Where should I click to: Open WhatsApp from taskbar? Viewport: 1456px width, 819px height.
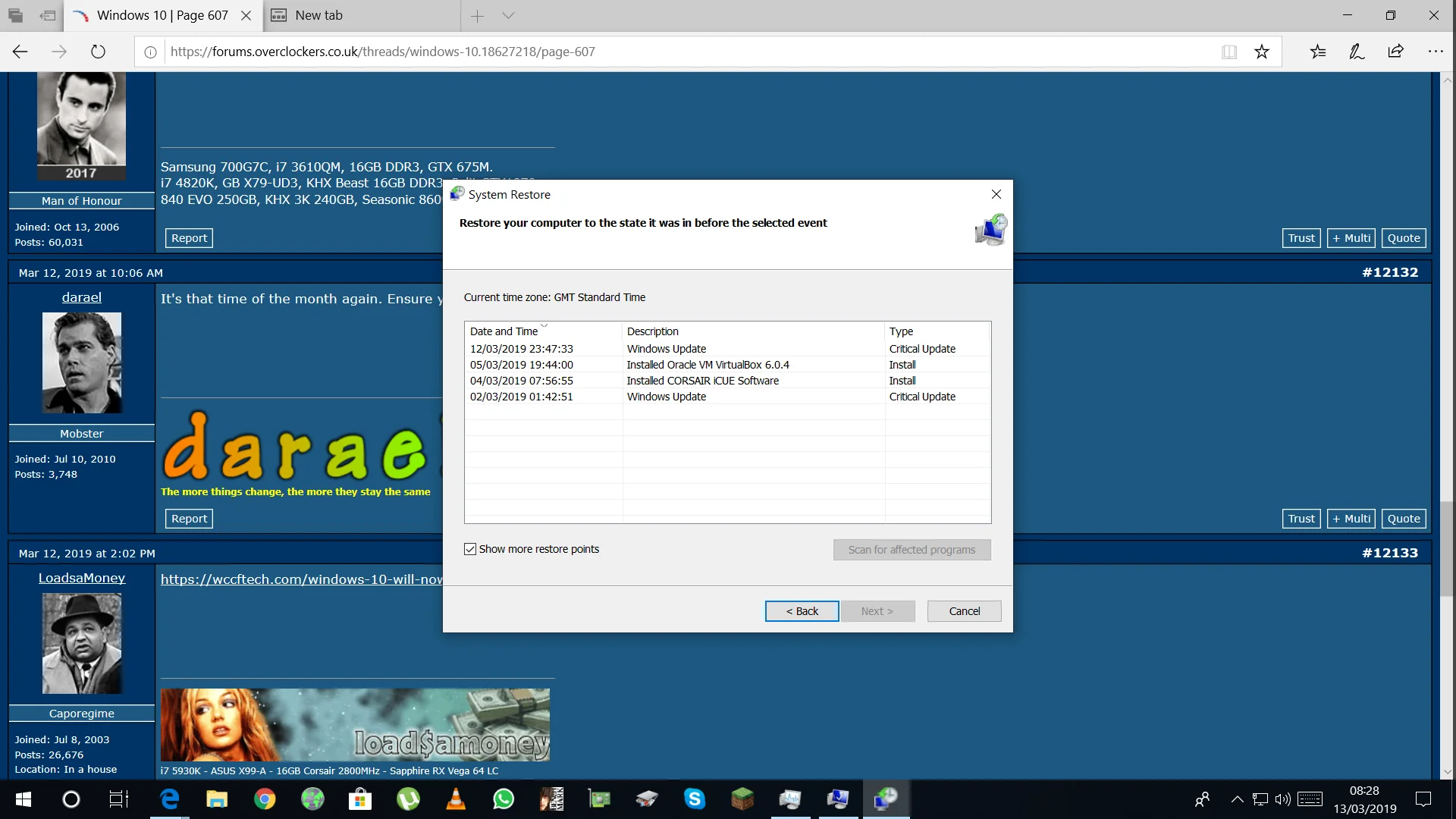[504, 799]
